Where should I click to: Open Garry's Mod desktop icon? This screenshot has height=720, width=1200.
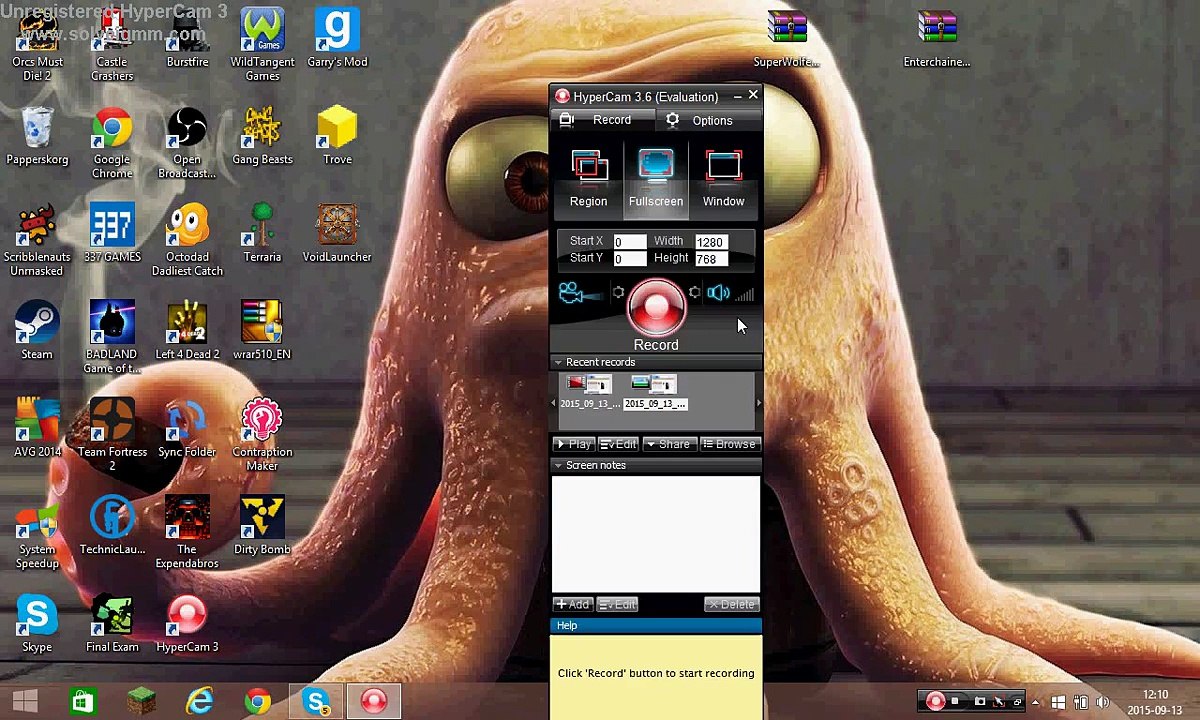pyautogui.click(x=337, y=40)
